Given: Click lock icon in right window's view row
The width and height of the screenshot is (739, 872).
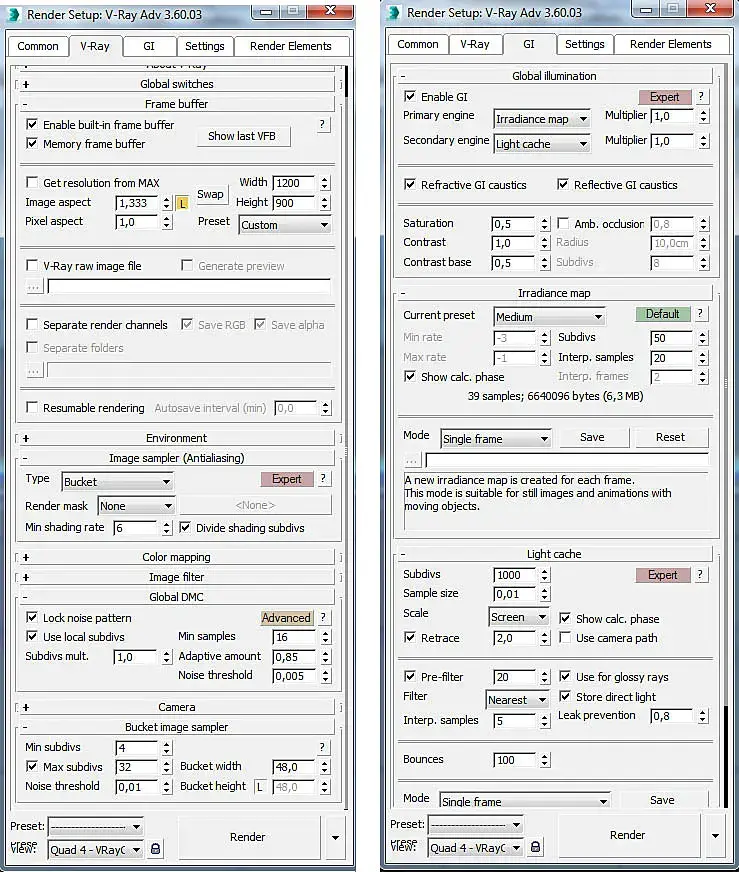Looking at the screenshot, I should pyautogui.click(x=535, y=846).
